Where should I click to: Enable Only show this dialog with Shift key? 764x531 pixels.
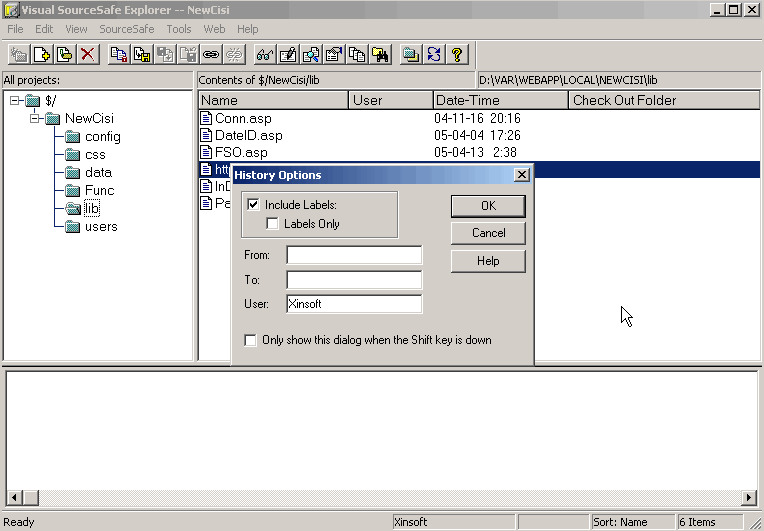pos(250,340)
